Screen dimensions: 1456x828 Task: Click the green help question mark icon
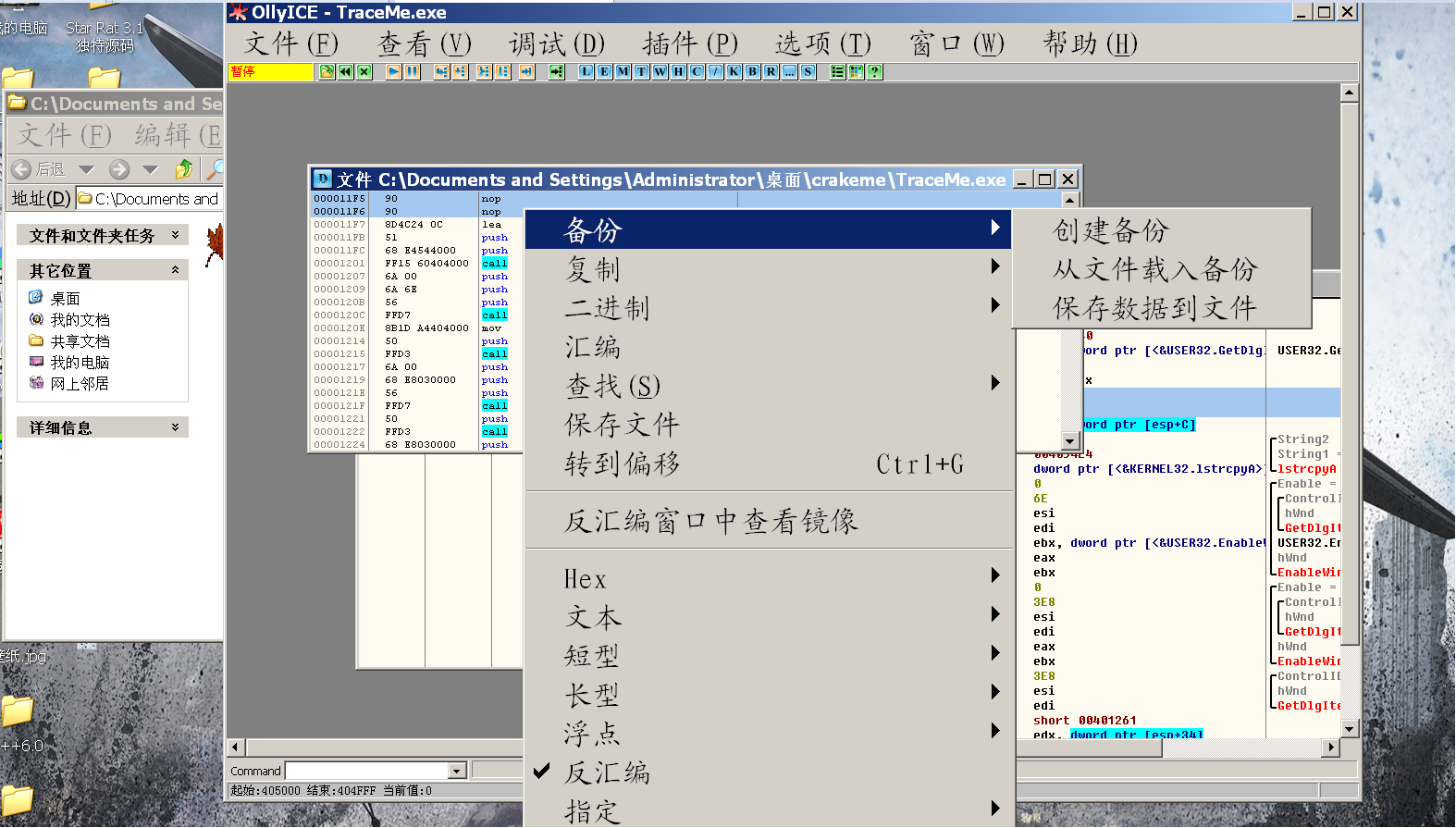874,71
